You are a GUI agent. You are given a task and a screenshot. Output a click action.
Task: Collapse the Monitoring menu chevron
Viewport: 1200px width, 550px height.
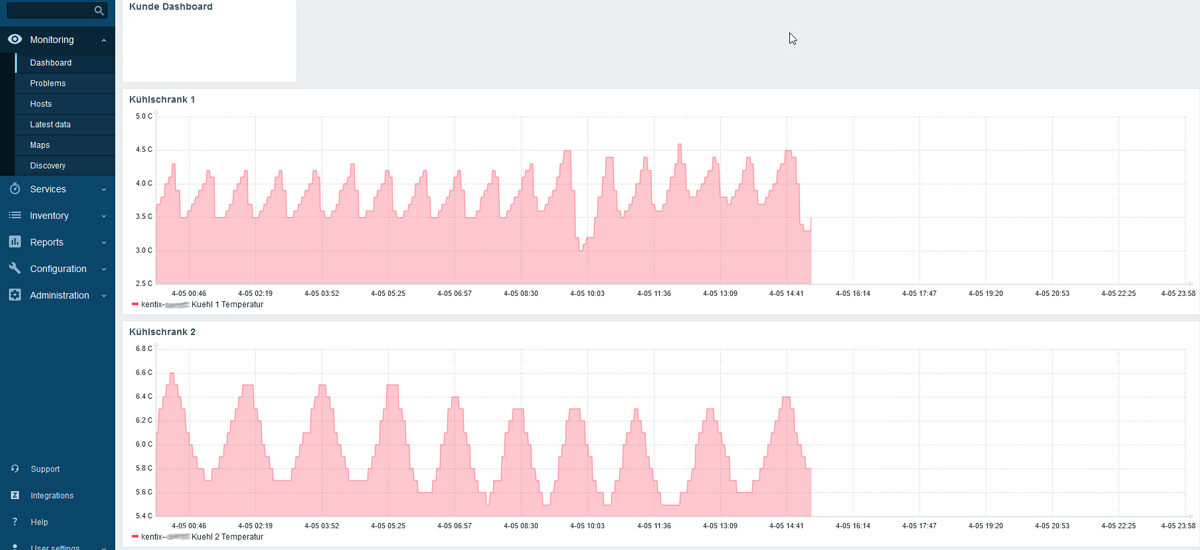coord(104,40)
